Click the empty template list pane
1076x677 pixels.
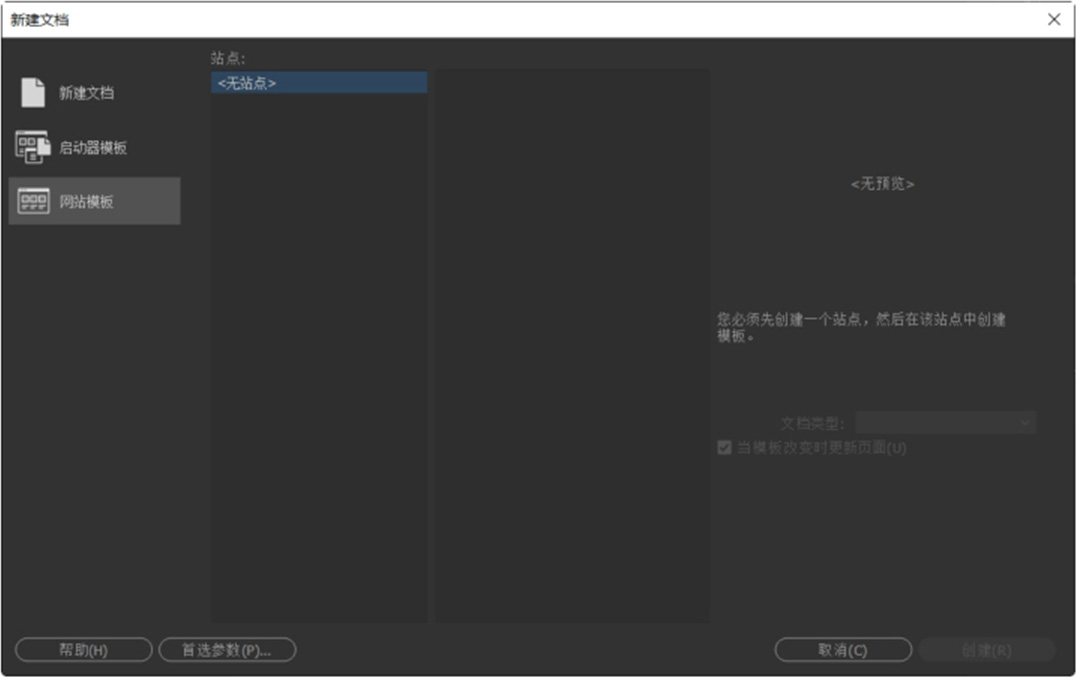[570, 340]
